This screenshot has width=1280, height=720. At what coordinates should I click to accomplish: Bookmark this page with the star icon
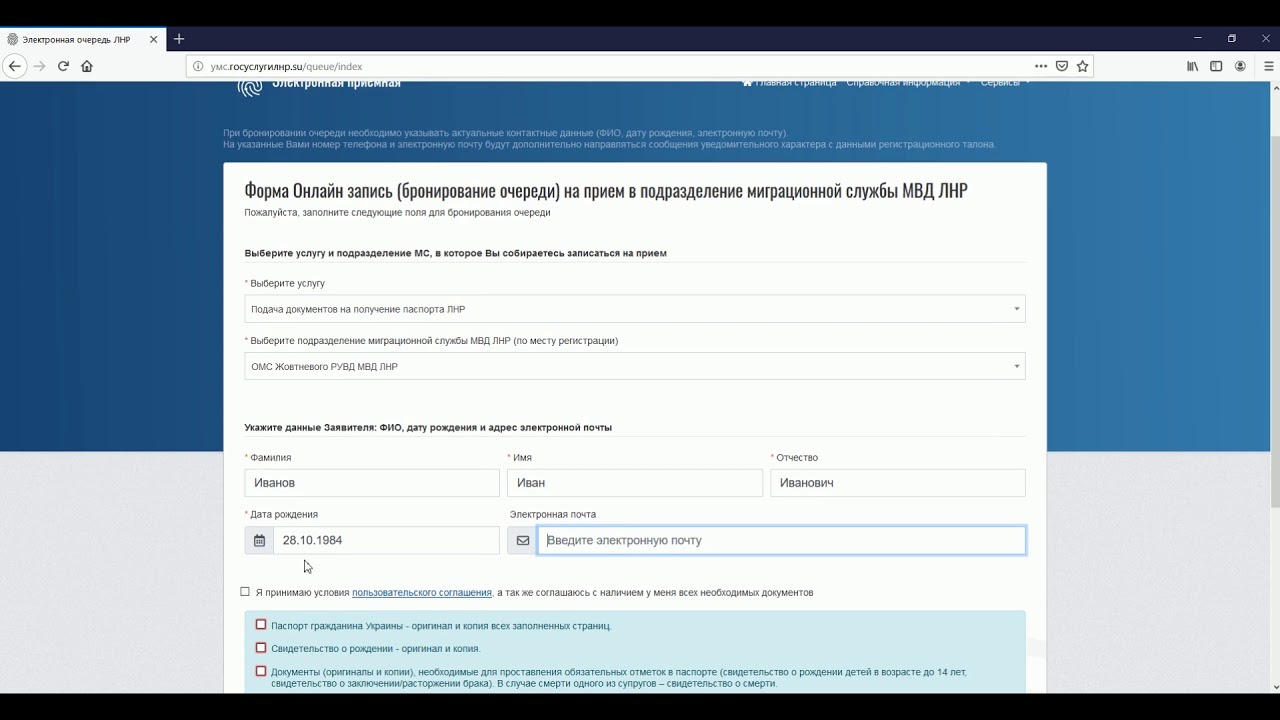[1082, 66]
